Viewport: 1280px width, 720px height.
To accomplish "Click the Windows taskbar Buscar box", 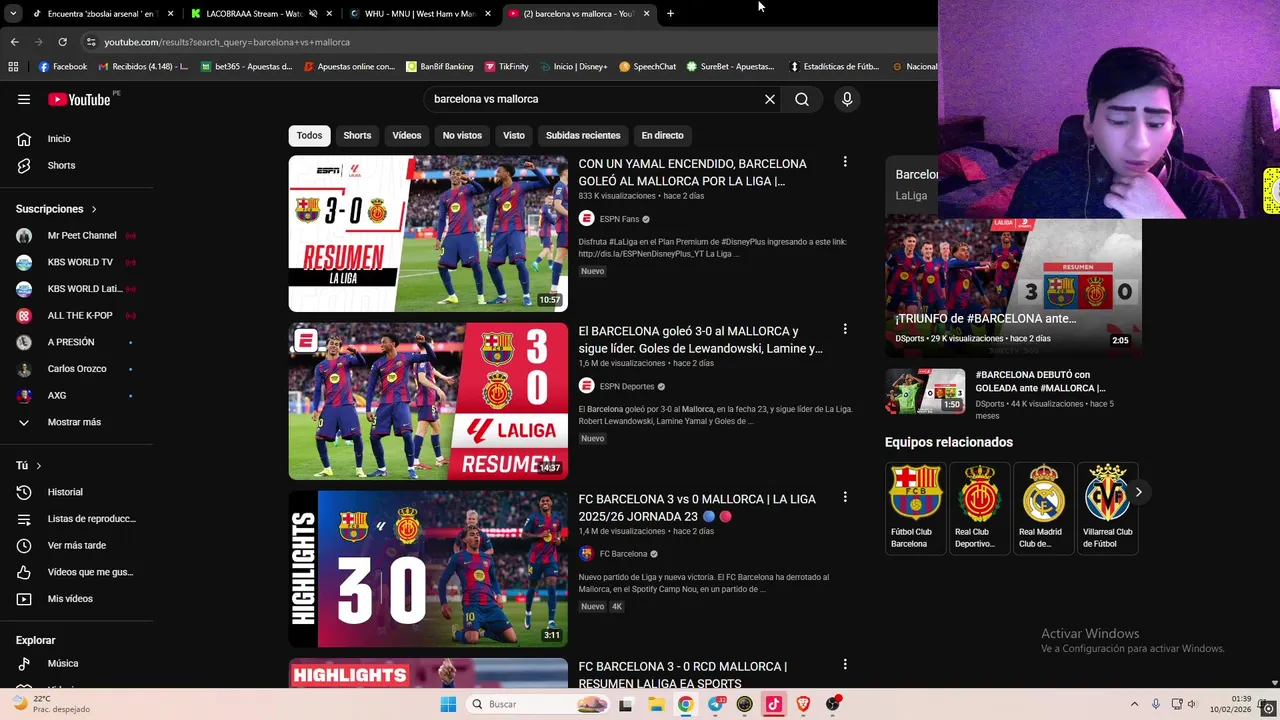I will (538, 704).
